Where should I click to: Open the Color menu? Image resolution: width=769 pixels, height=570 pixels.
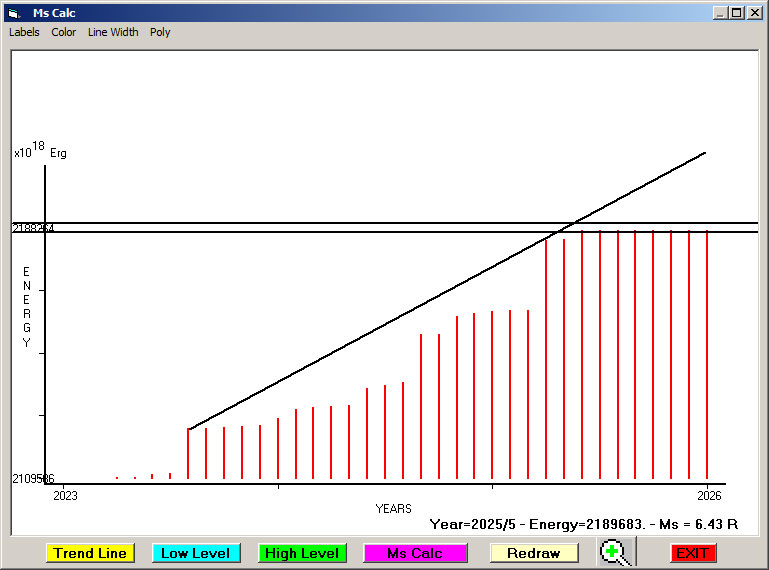pos(64,32)
